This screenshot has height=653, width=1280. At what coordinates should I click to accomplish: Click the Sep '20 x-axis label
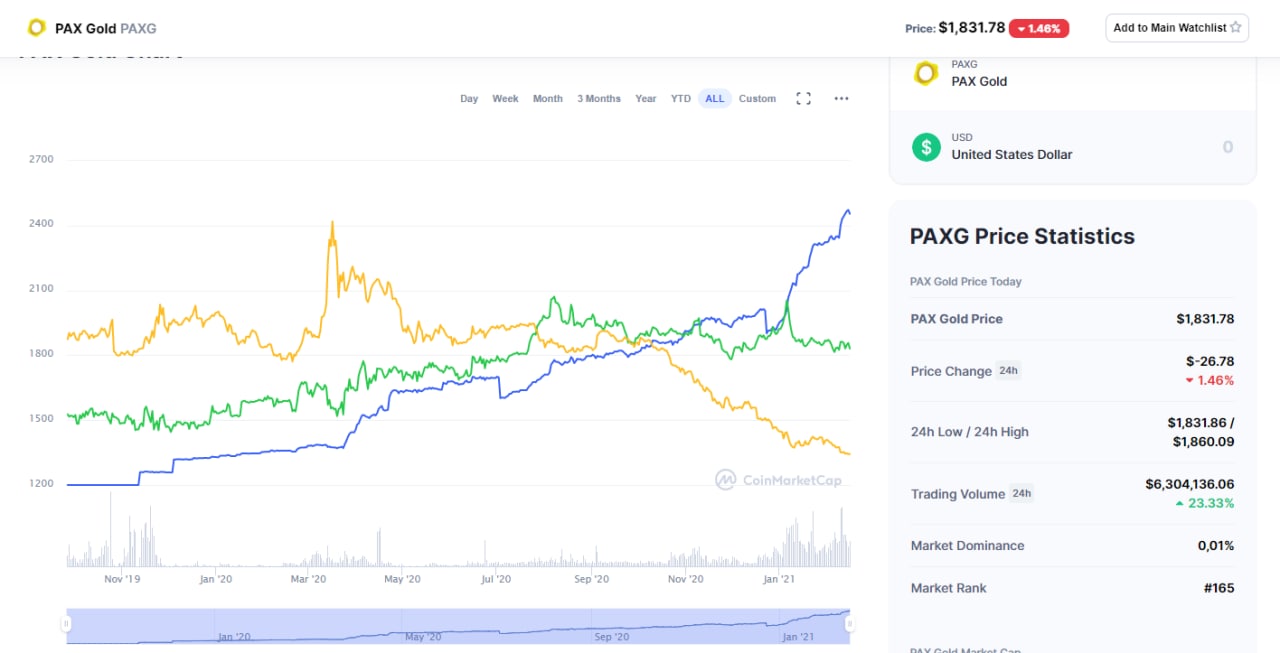591,579
